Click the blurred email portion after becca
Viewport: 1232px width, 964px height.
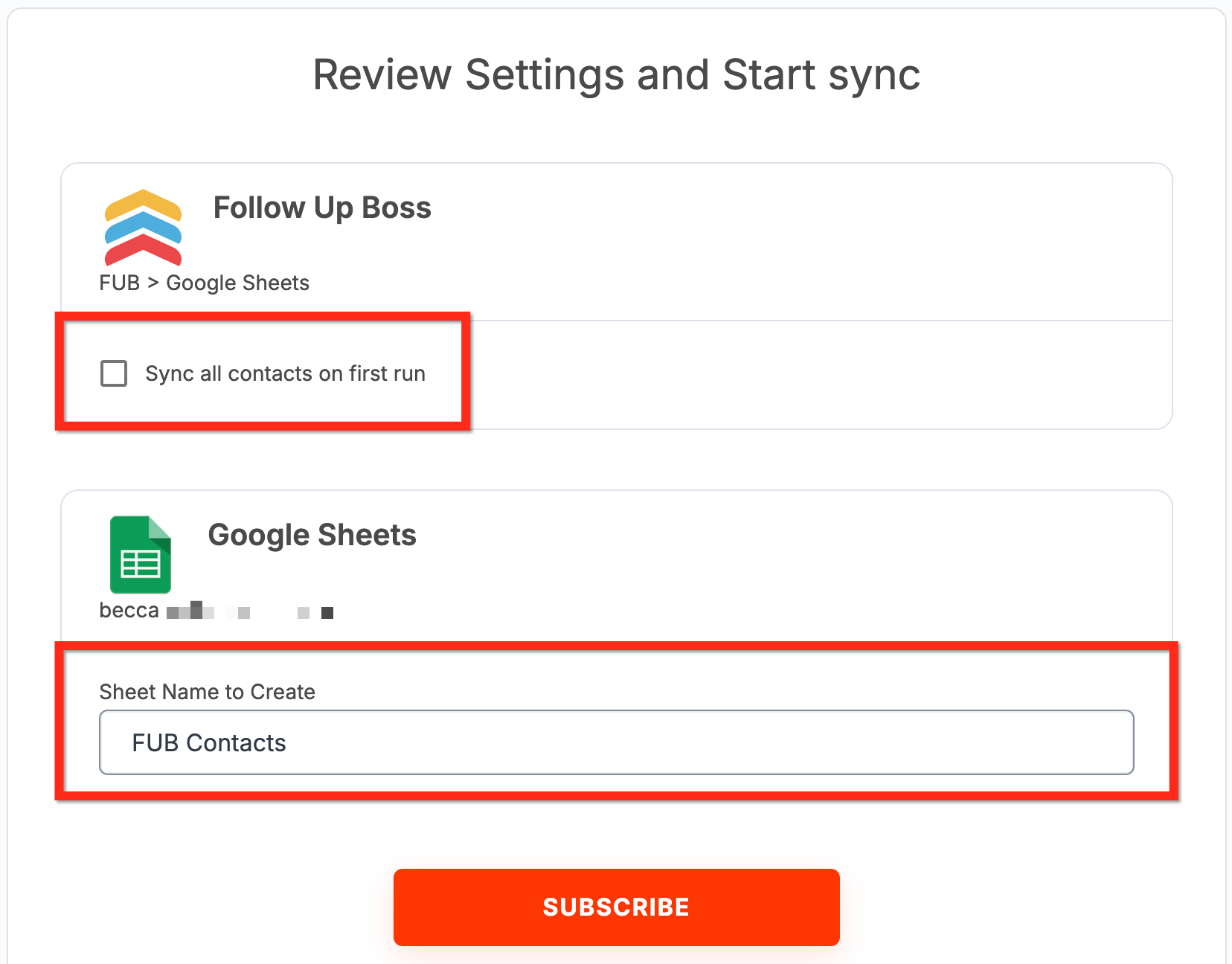coord(250,611)
